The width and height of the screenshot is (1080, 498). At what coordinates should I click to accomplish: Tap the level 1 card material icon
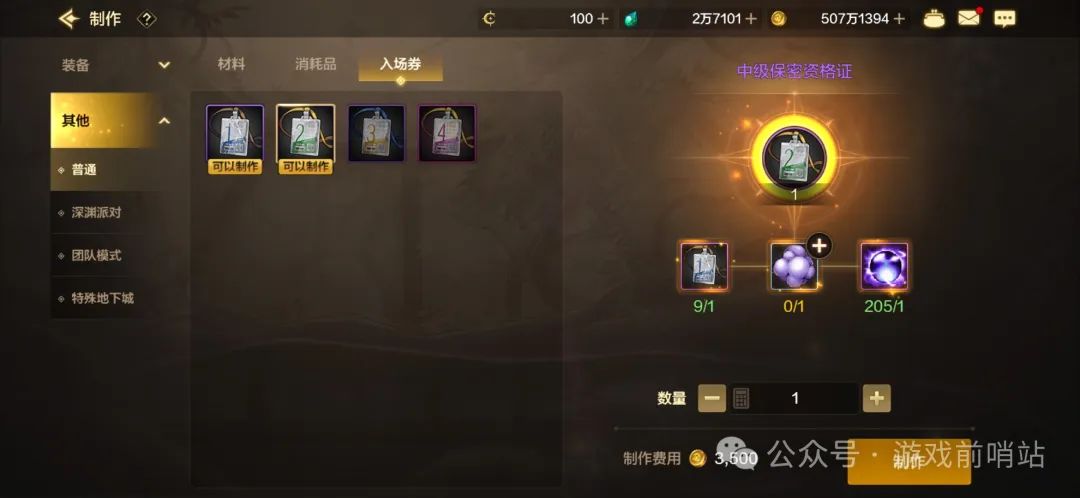[x=704, y=266]
